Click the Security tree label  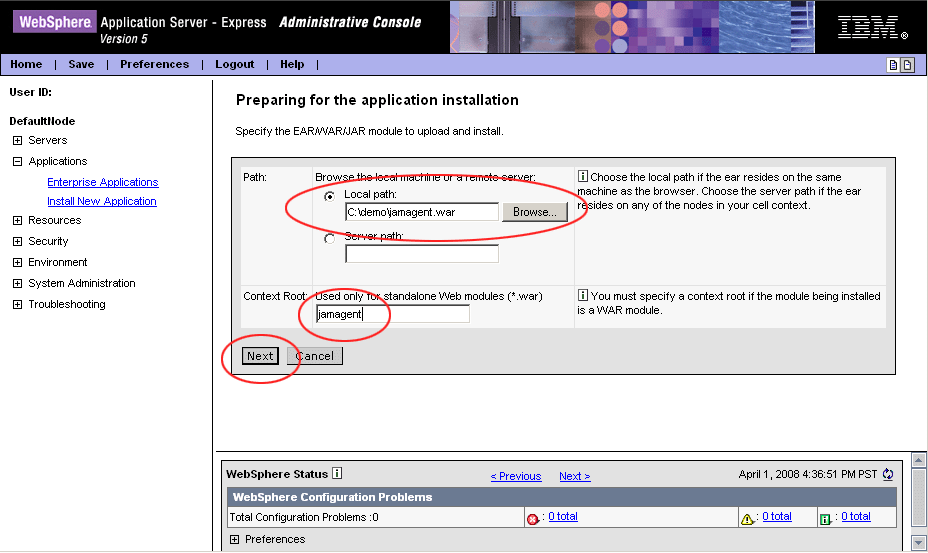click(49, 241)
